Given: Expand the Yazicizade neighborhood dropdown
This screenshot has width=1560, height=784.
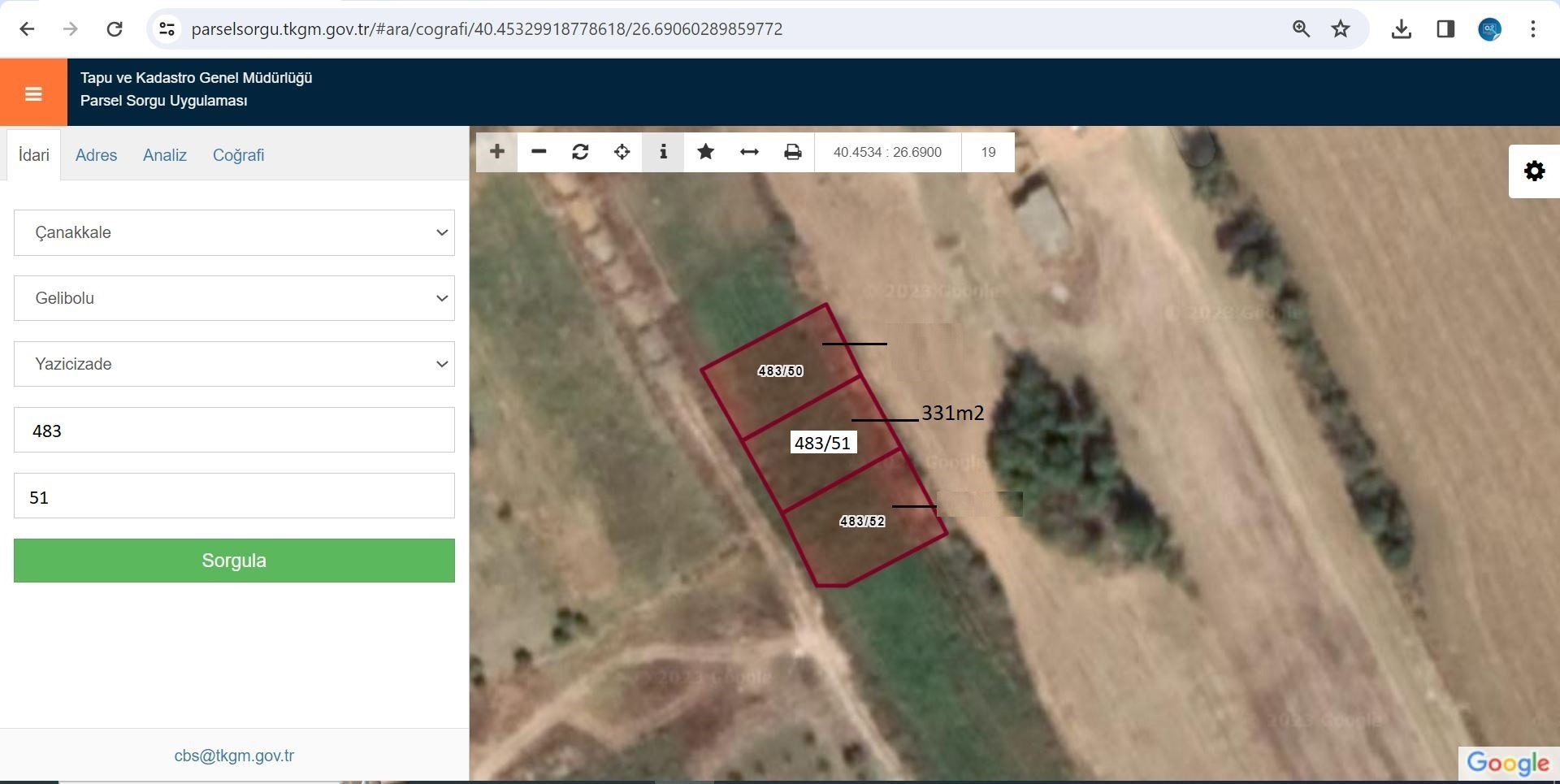Looking at the screenshot, I should (x=234, y=364).
